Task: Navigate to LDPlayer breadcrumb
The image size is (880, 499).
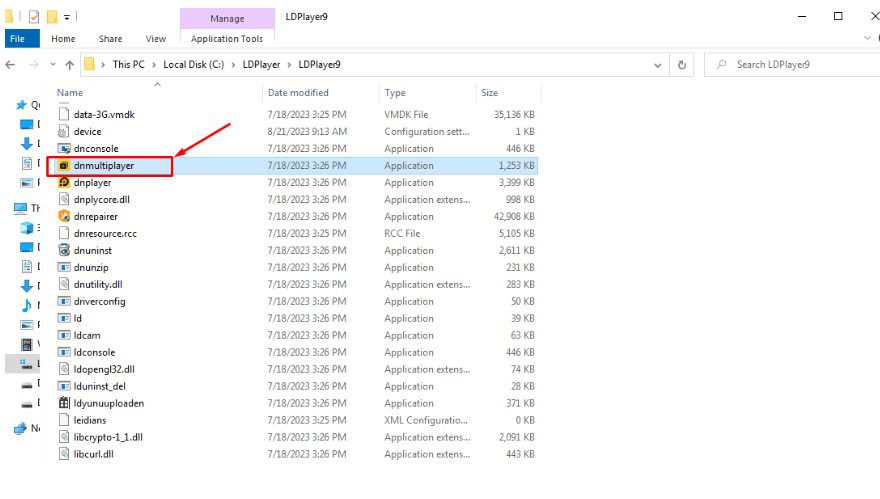Action: click(x=261, y=65)
